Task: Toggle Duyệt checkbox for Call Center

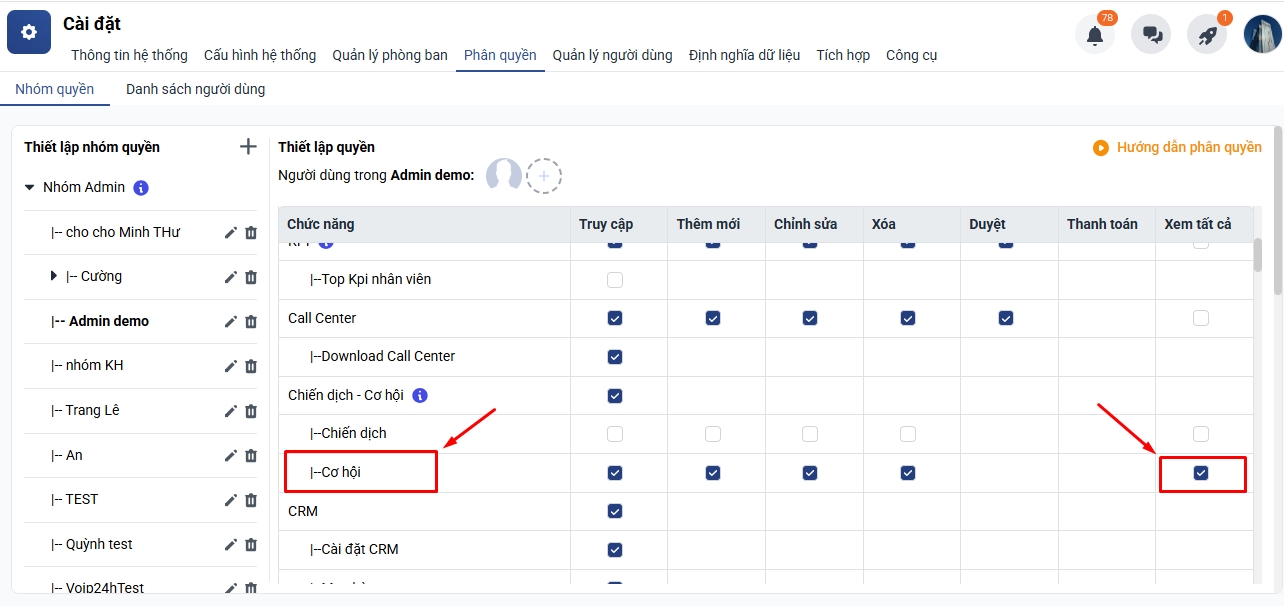Action: click(1006, 318)
